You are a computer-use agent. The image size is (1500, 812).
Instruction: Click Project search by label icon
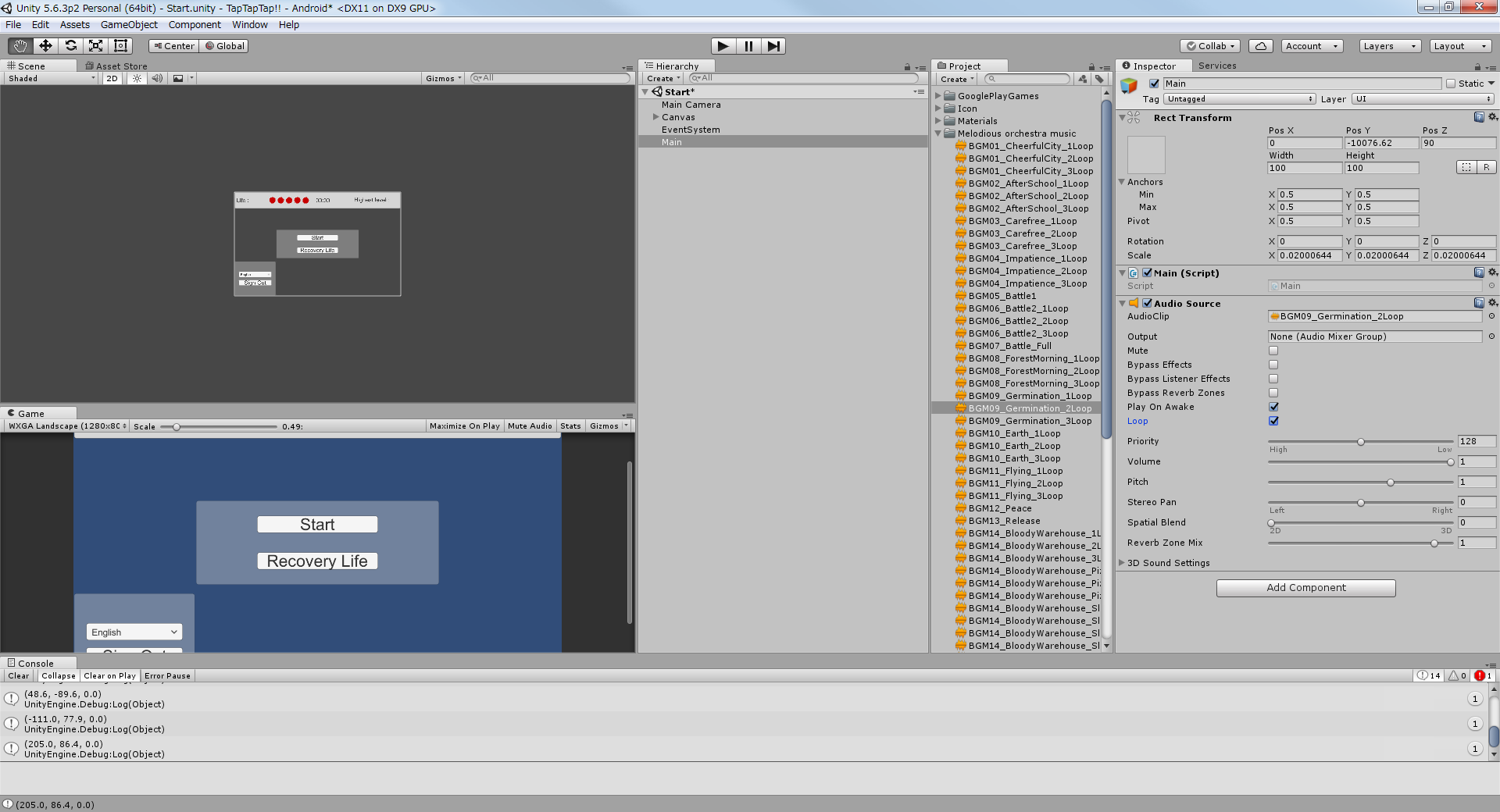[1099, 79]
